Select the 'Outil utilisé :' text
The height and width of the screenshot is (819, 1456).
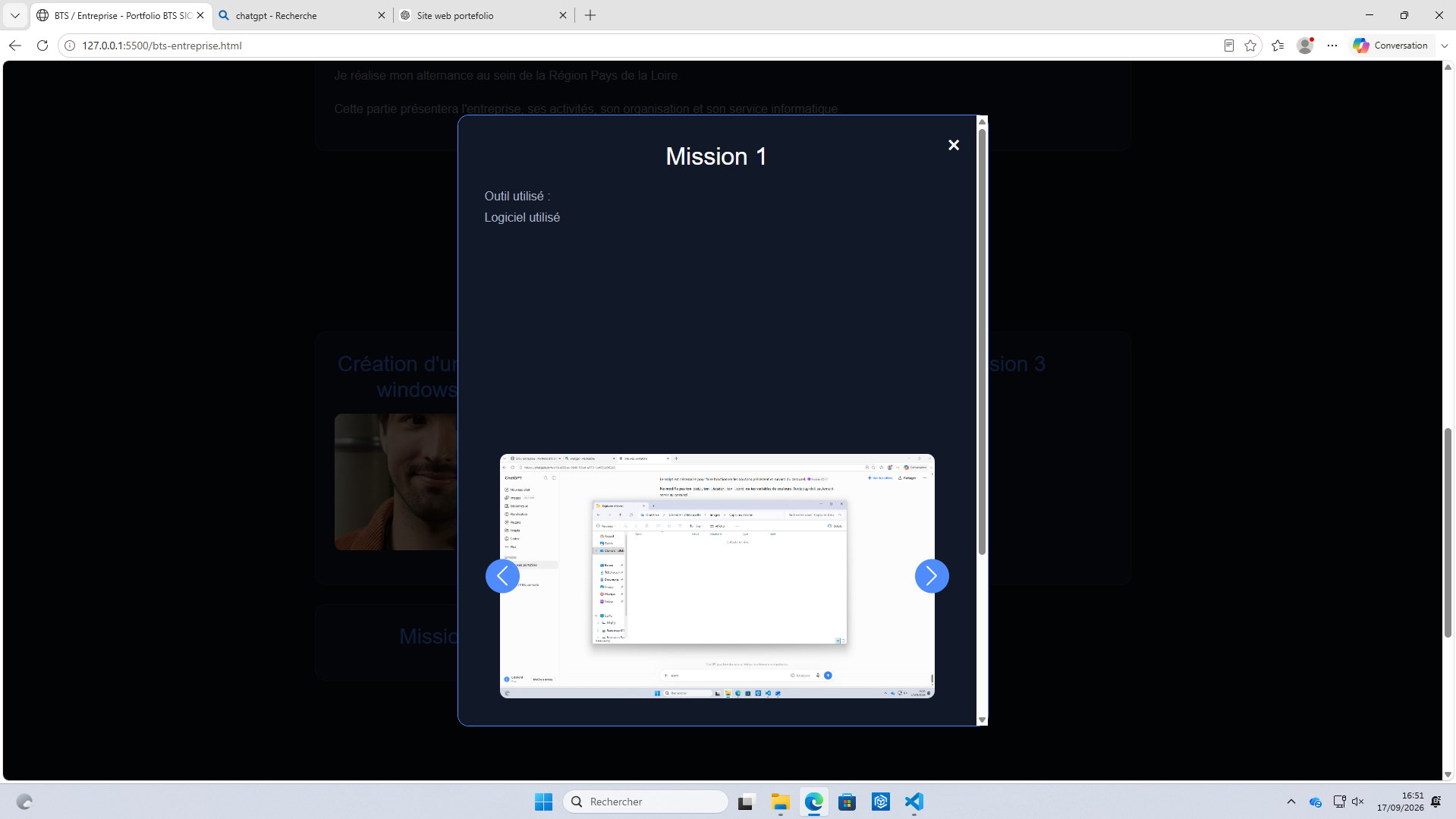tap(517, 196)
